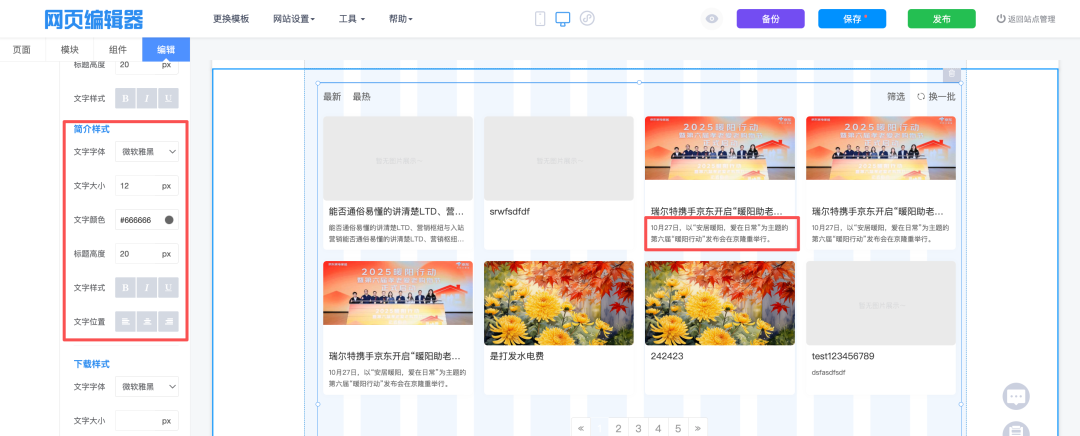
Task: Click power icon beside 返回站点管理
Action: point(1001,19)
